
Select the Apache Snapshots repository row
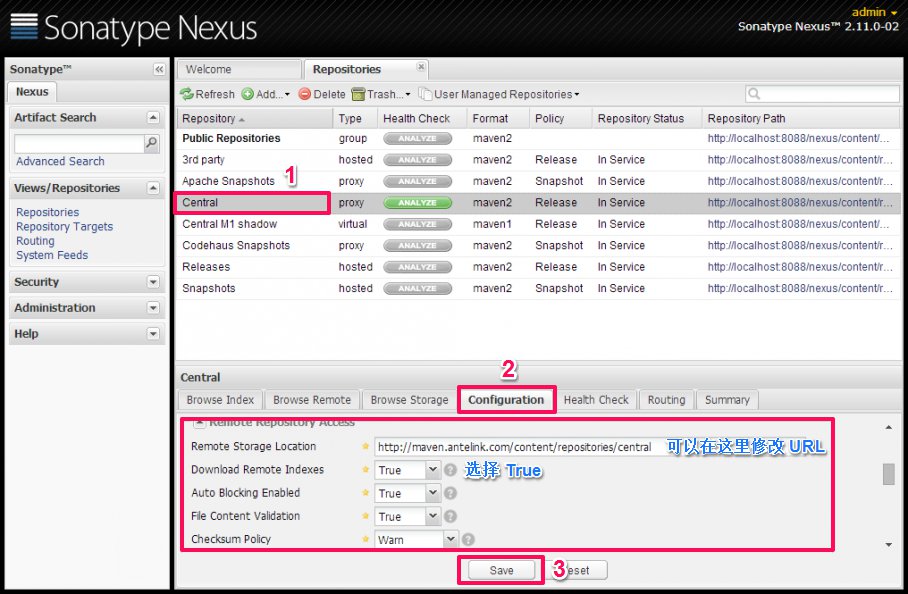coord(538,181)
